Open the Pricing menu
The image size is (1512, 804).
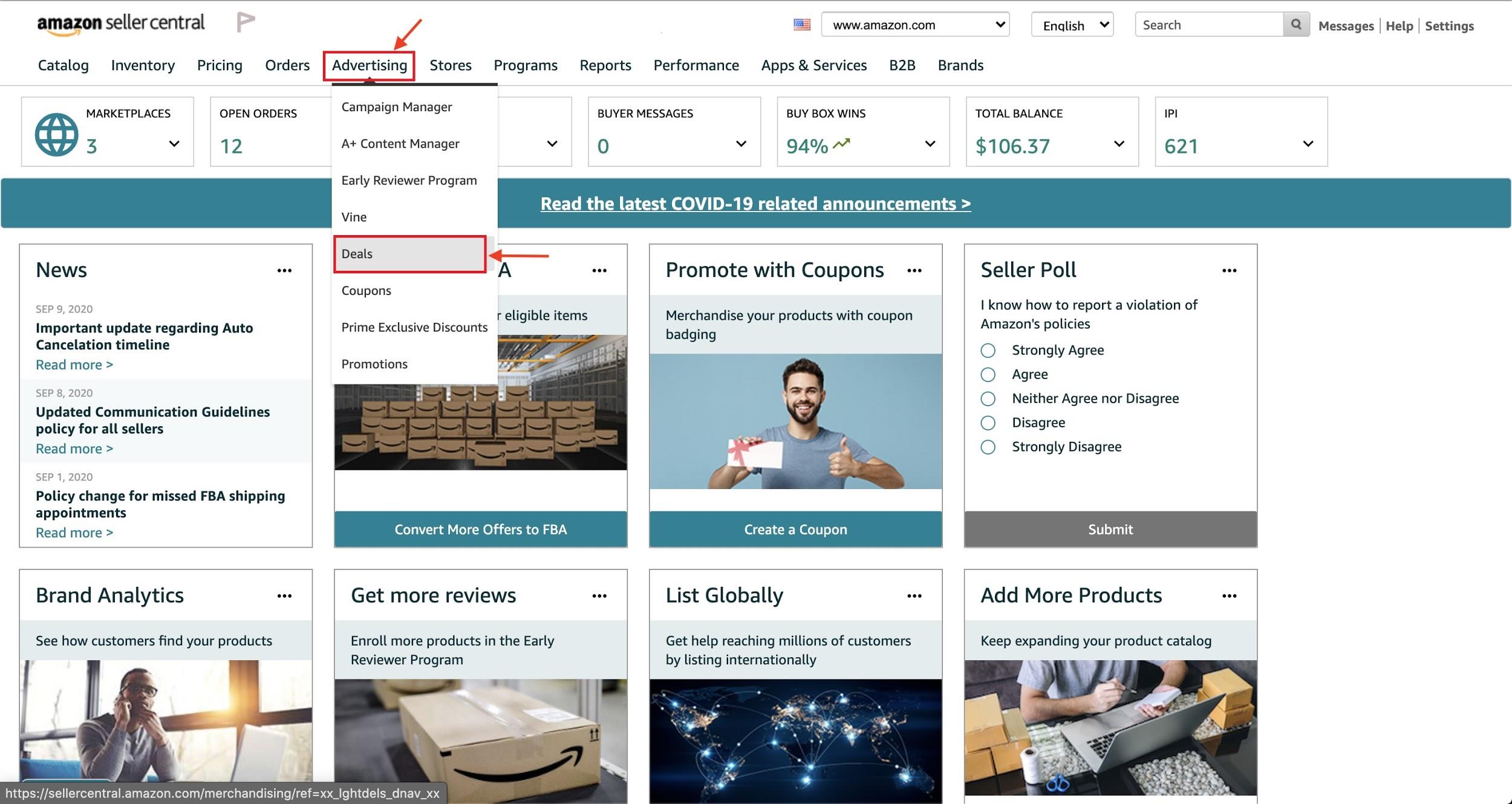pos(220,65)
